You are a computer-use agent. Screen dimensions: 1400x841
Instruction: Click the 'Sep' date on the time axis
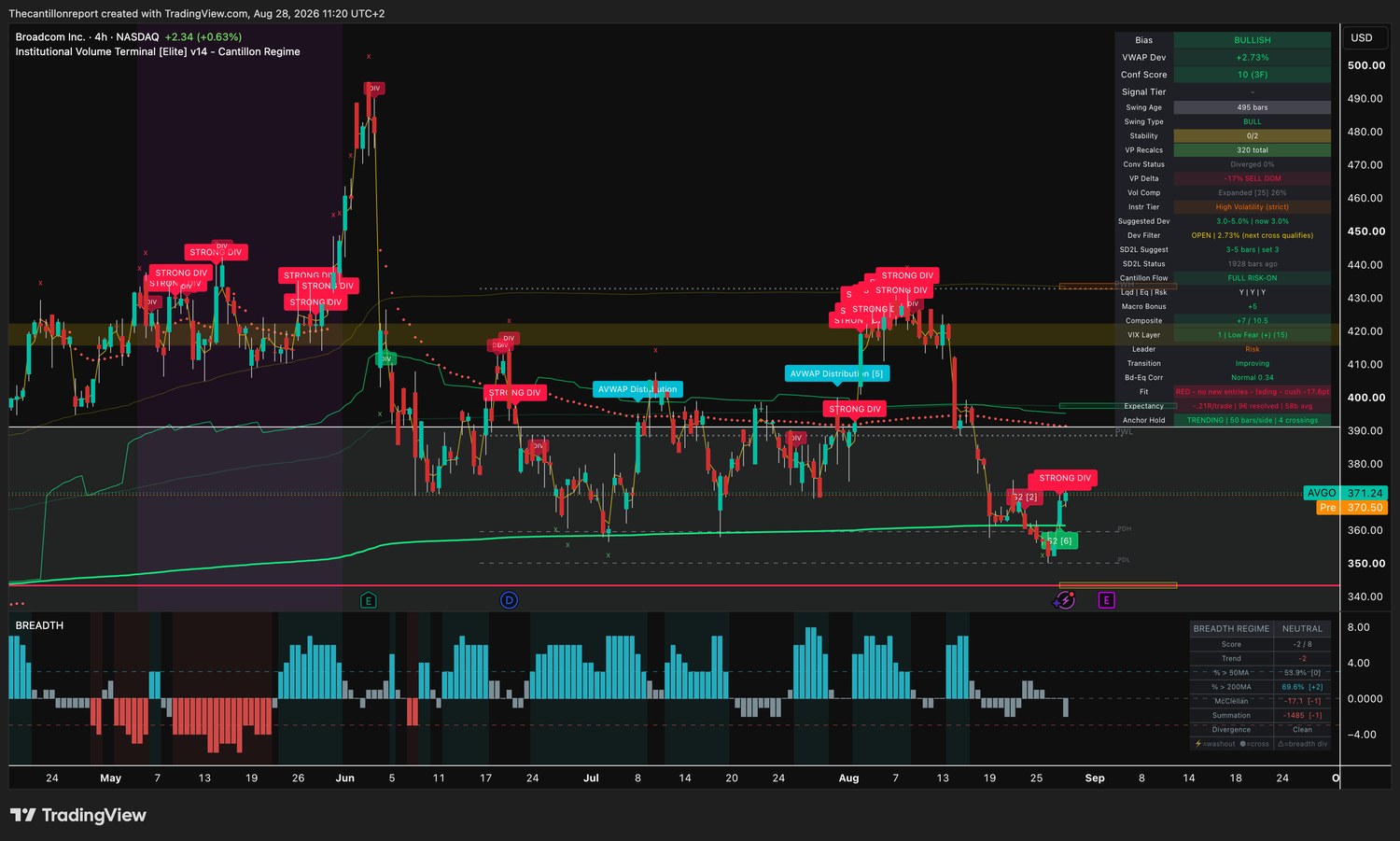(1095, 778)
